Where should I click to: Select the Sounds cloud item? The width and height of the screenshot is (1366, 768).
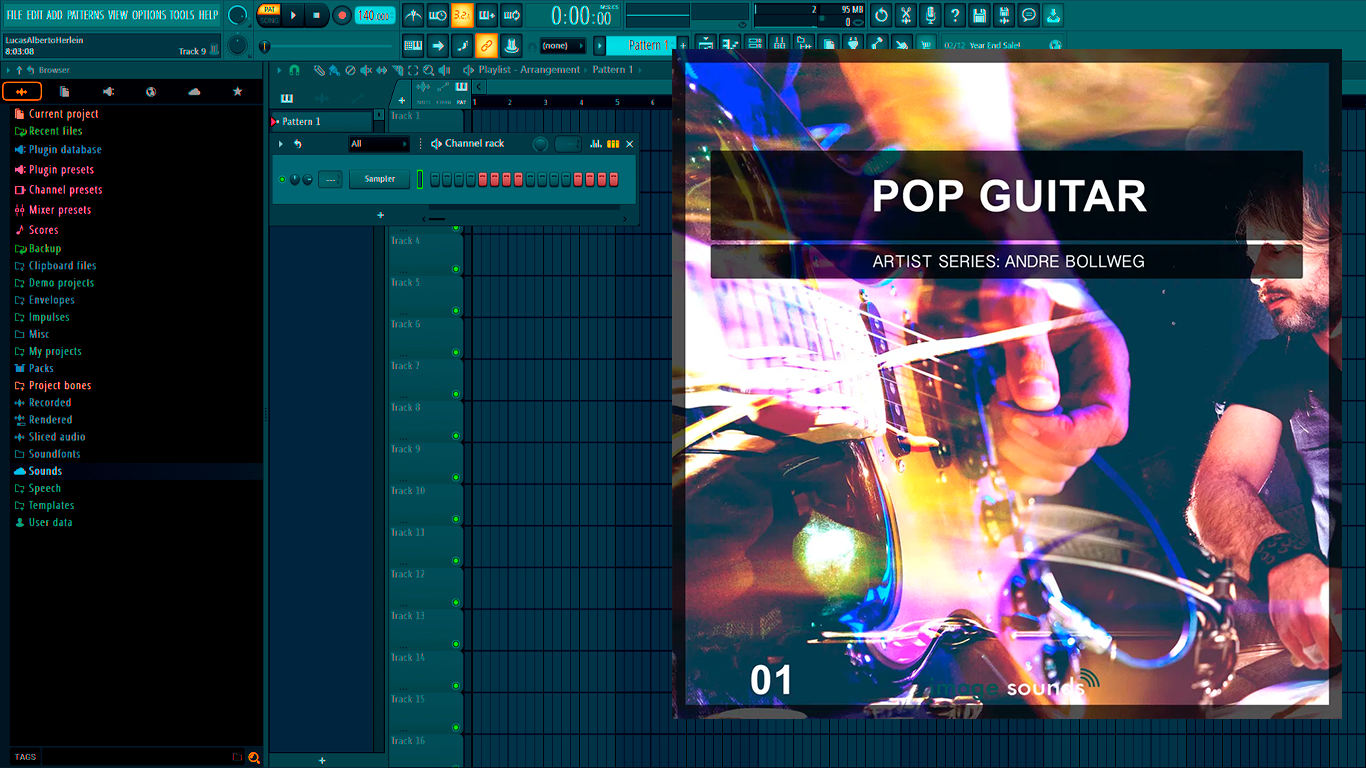45,471
